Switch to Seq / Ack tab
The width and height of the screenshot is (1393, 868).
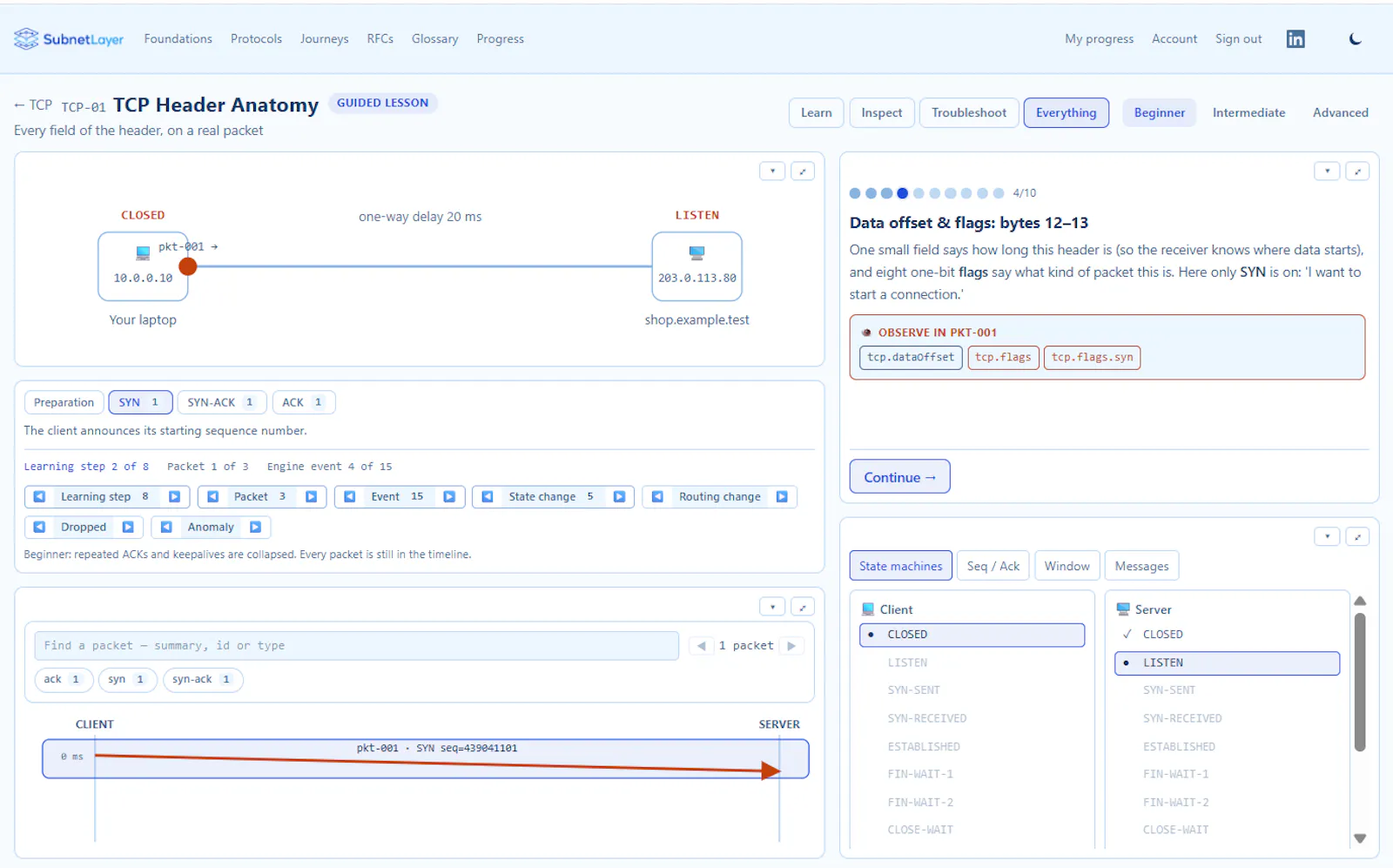point(993,566)
